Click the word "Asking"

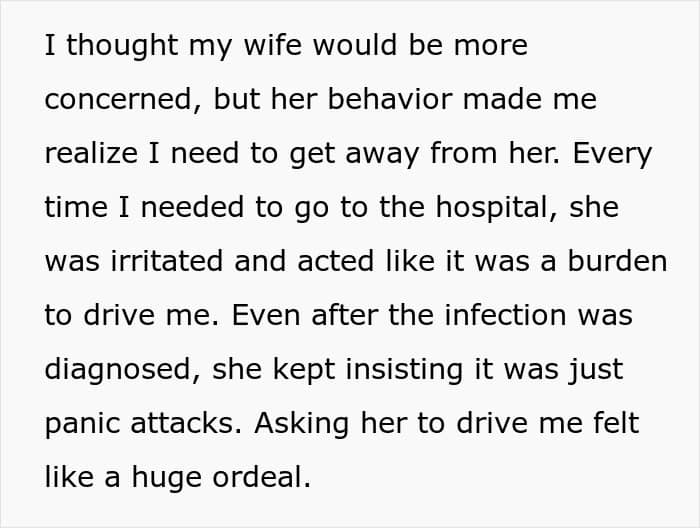pos(301,424)
